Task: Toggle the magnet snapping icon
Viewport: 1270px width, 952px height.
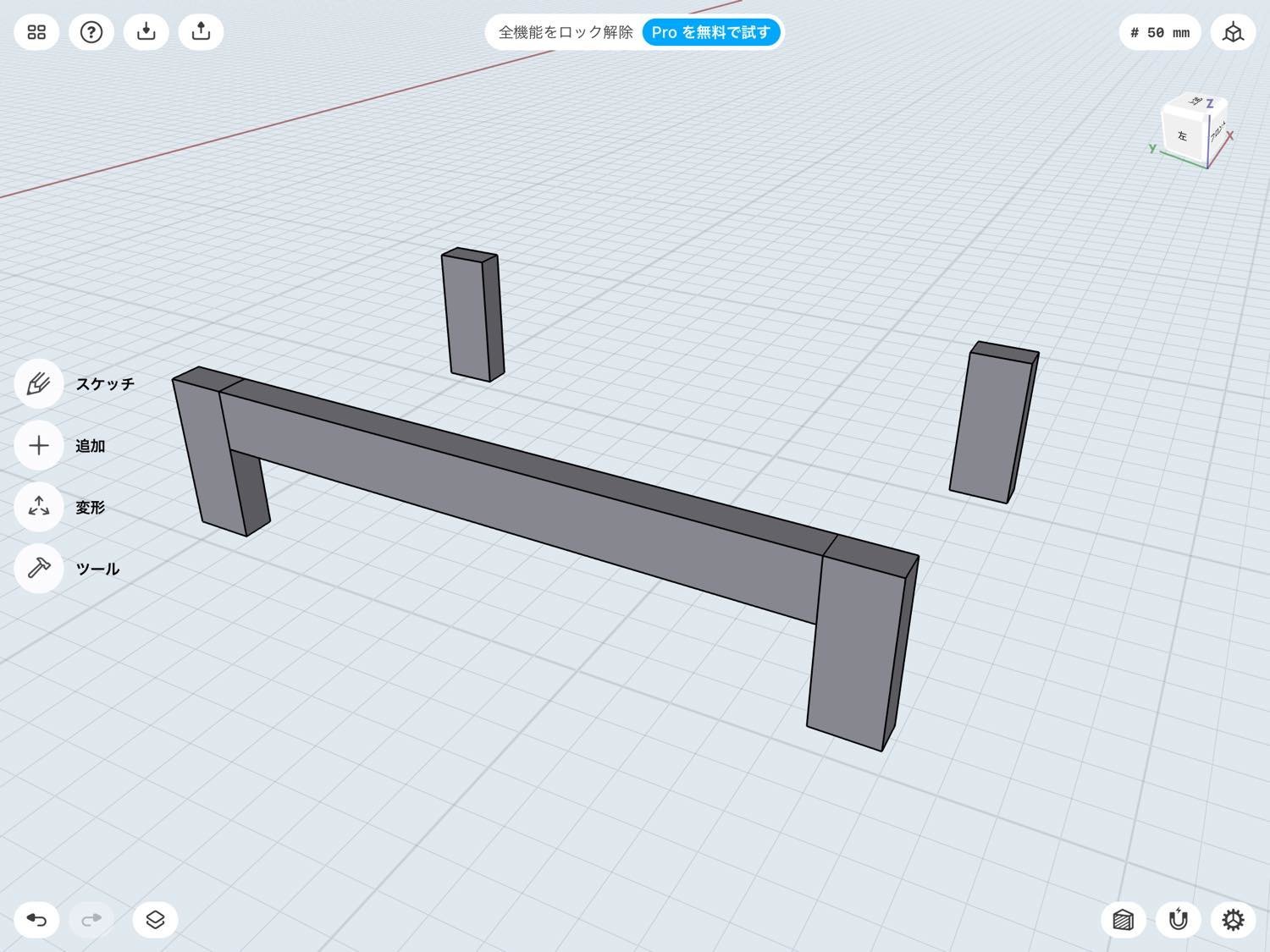Action: point(1178,920)
